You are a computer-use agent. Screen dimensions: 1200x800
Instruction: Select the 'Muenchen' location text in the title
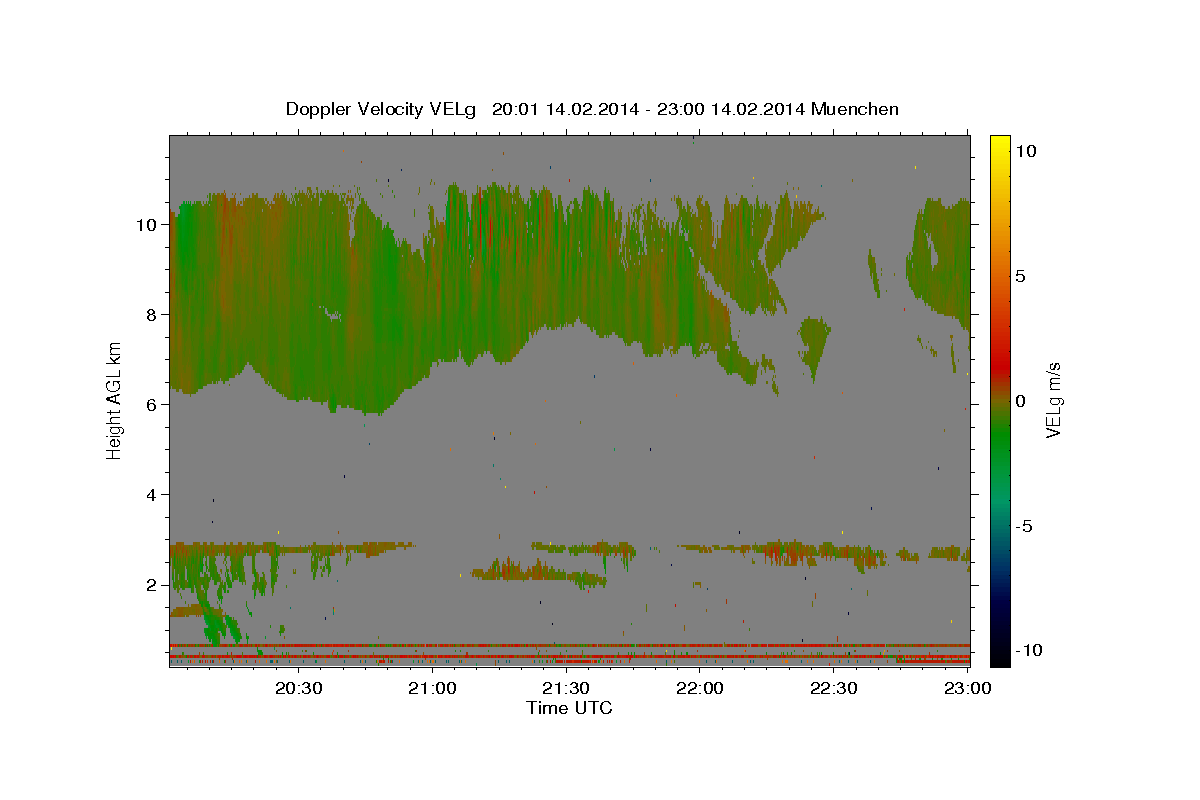[855, 109]
